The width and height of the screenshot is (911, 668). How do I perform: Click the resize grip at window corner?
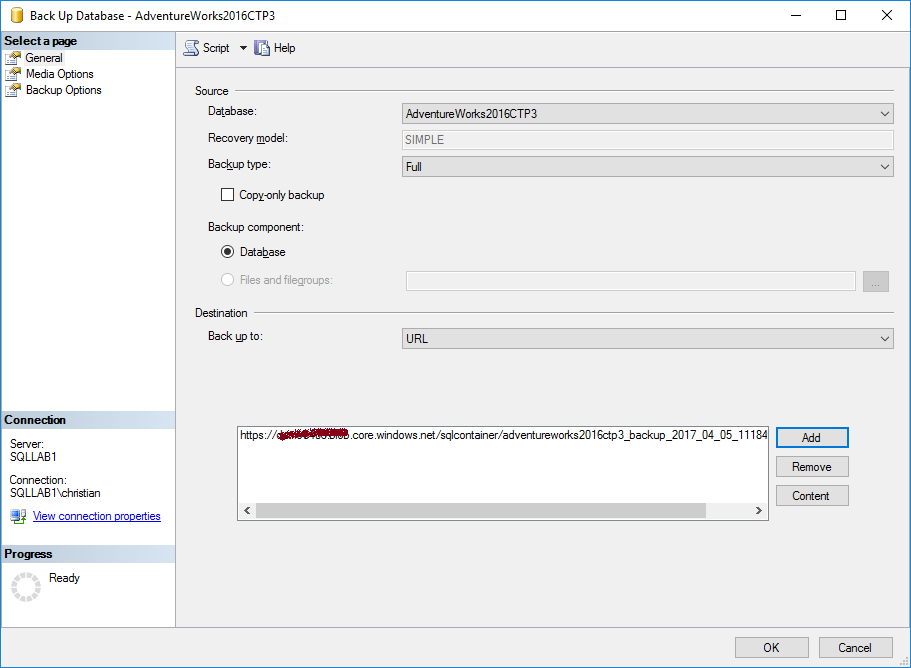(905, 662)
